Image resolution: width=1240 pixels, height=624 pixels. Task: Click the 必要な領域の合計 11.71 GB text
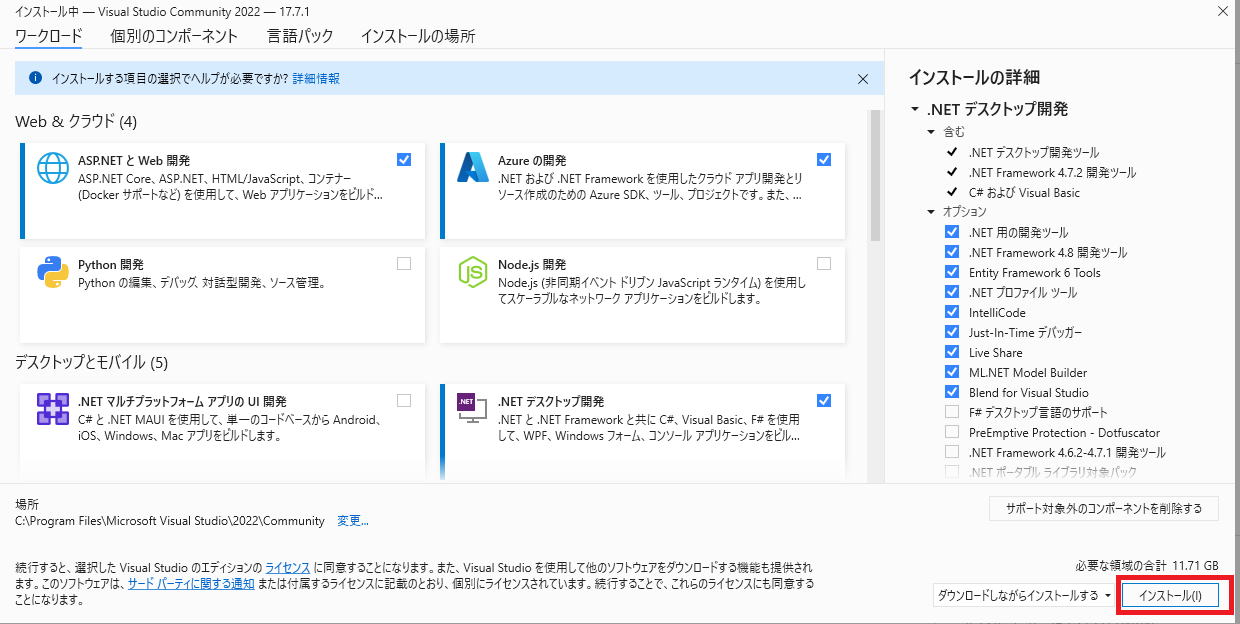coord(1147,565)
